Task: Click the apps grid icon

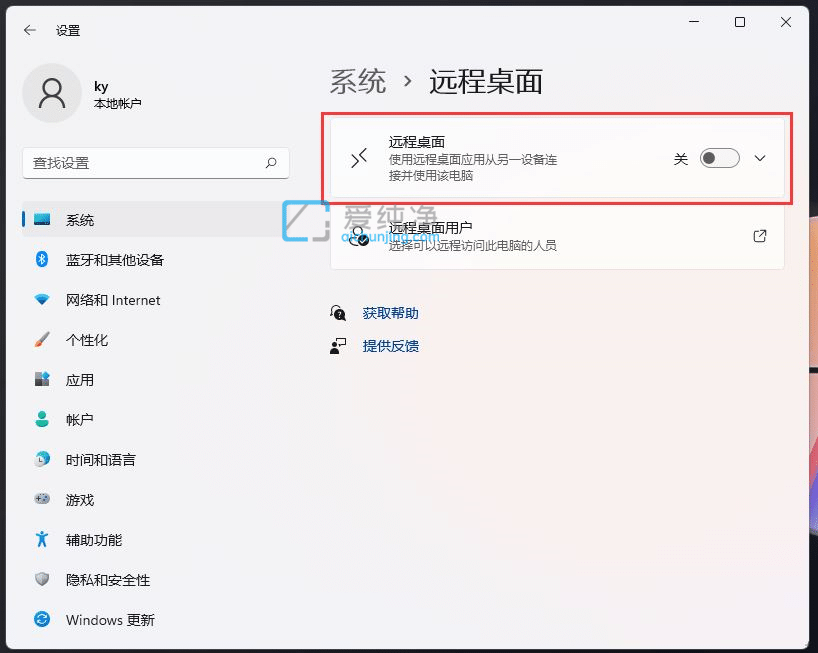Action: coord(42,379)
